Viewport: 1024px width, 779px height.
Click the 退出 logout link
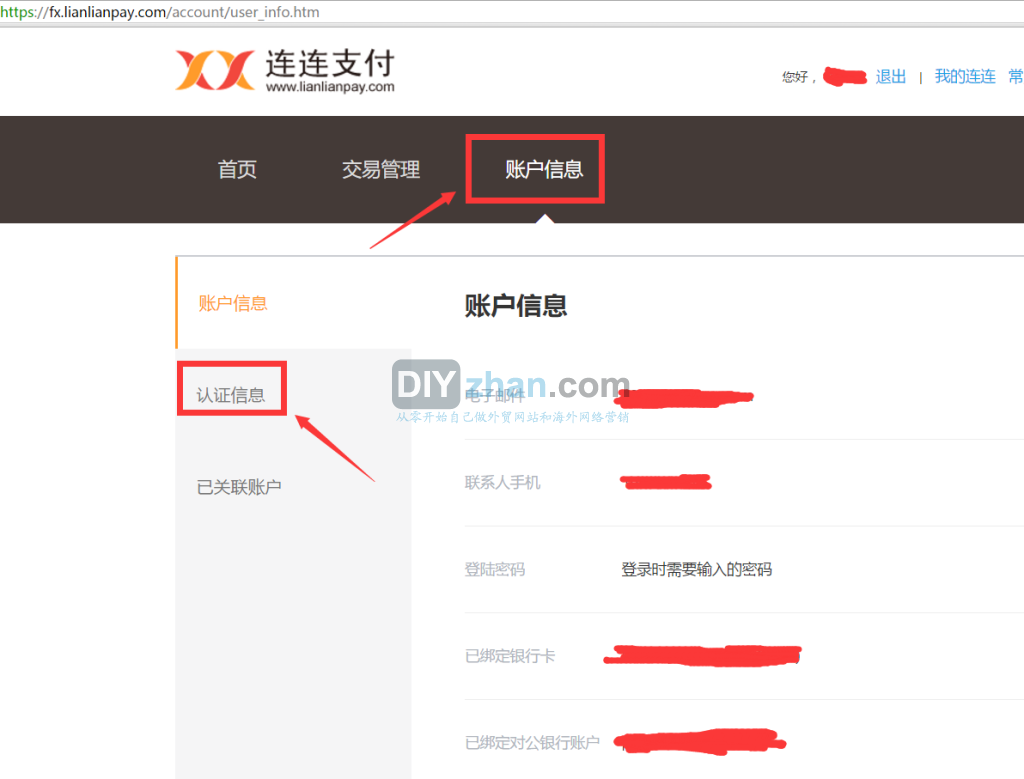(891, 76)
